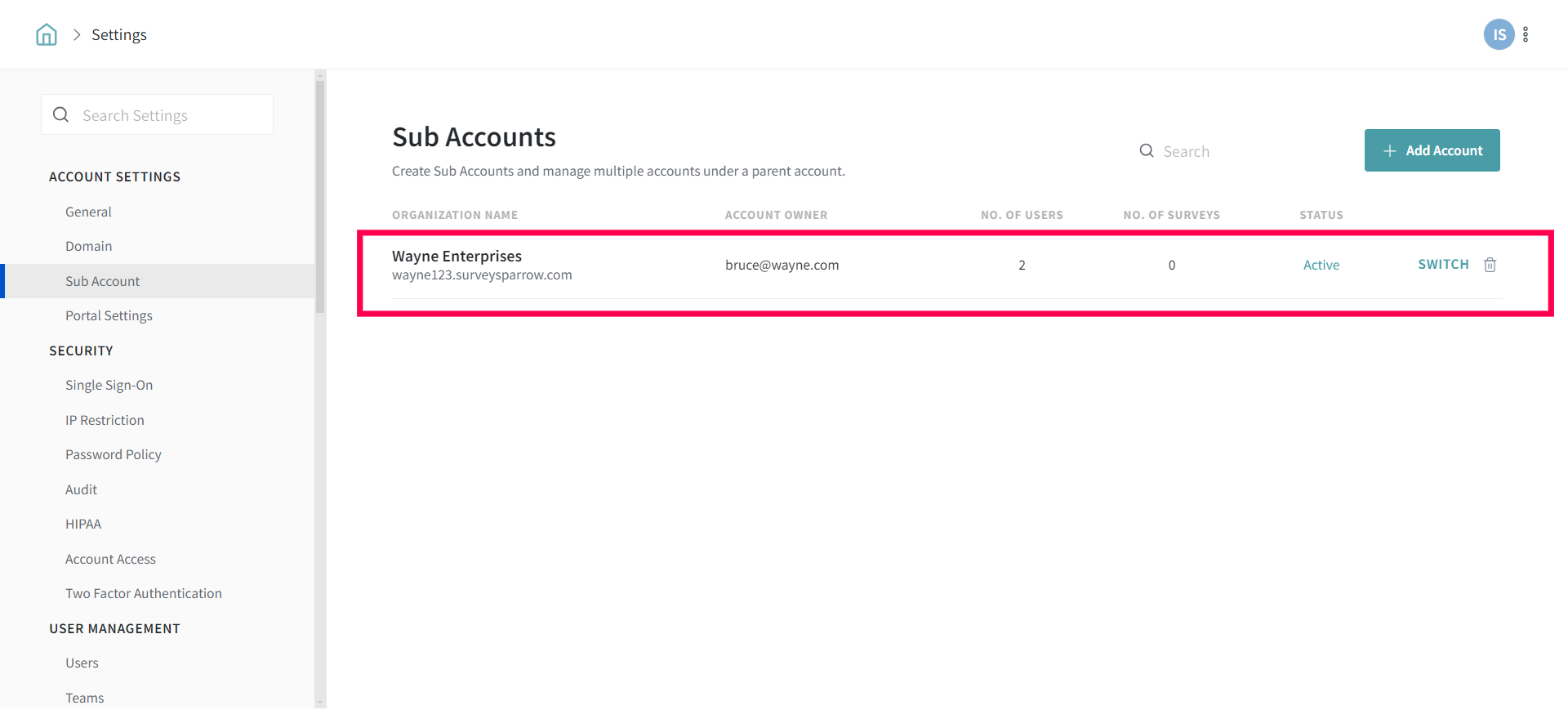Viewport: 1568px width, 710px height.
Task: Click the sidebar vertical scrollbar
Action: [320, 196]
